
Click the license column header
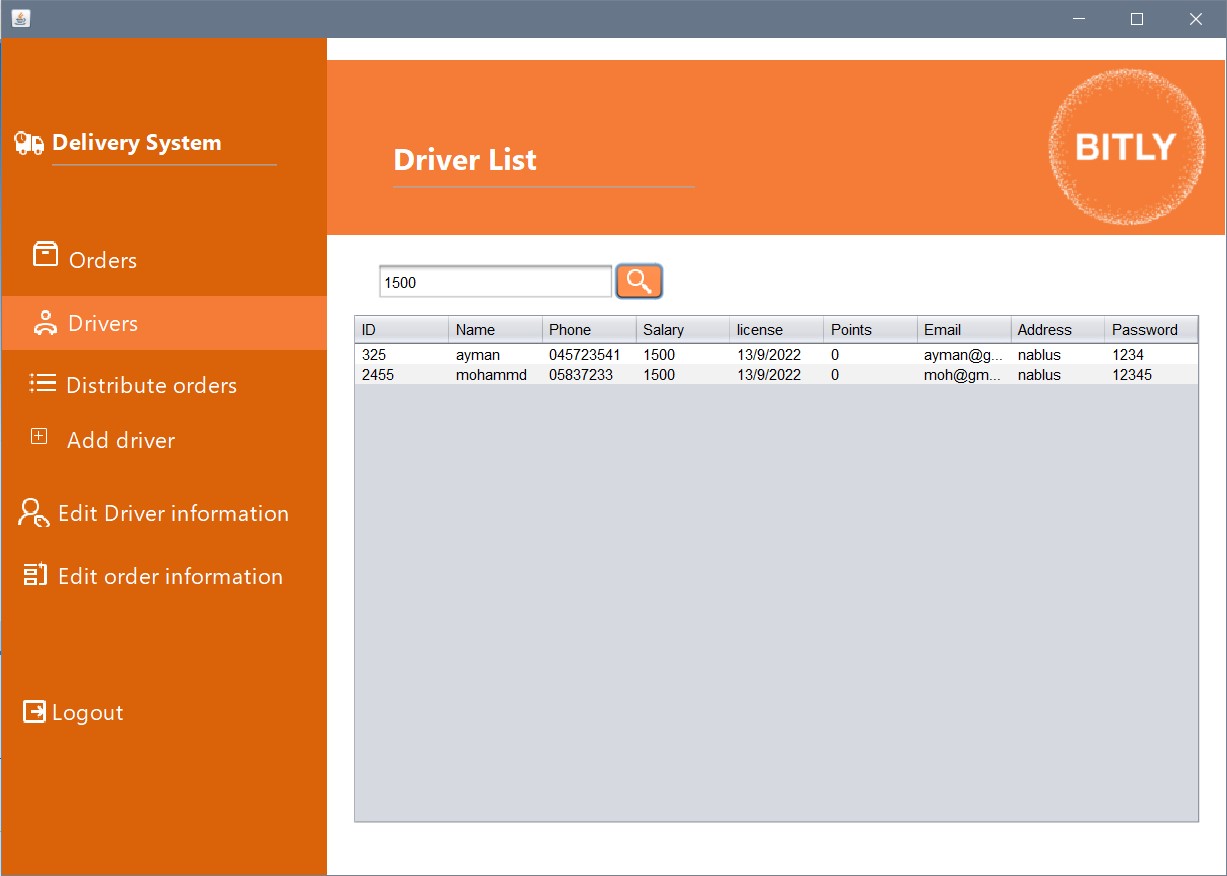click(777, 330)
